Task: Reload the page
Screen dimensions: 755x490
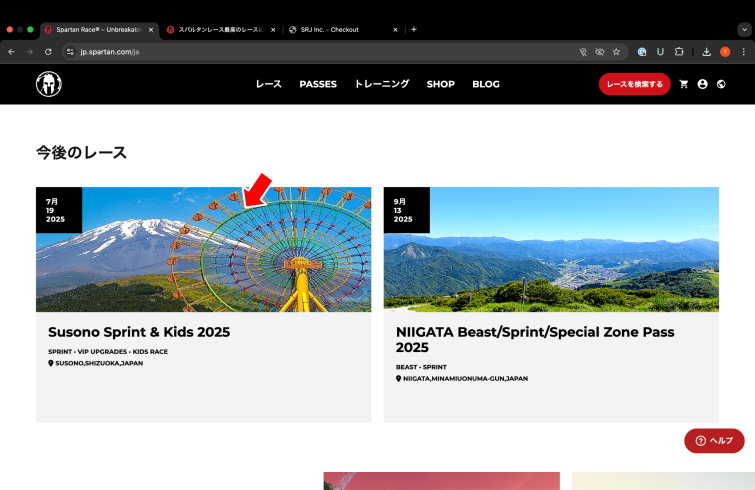Action: (48, 52)
